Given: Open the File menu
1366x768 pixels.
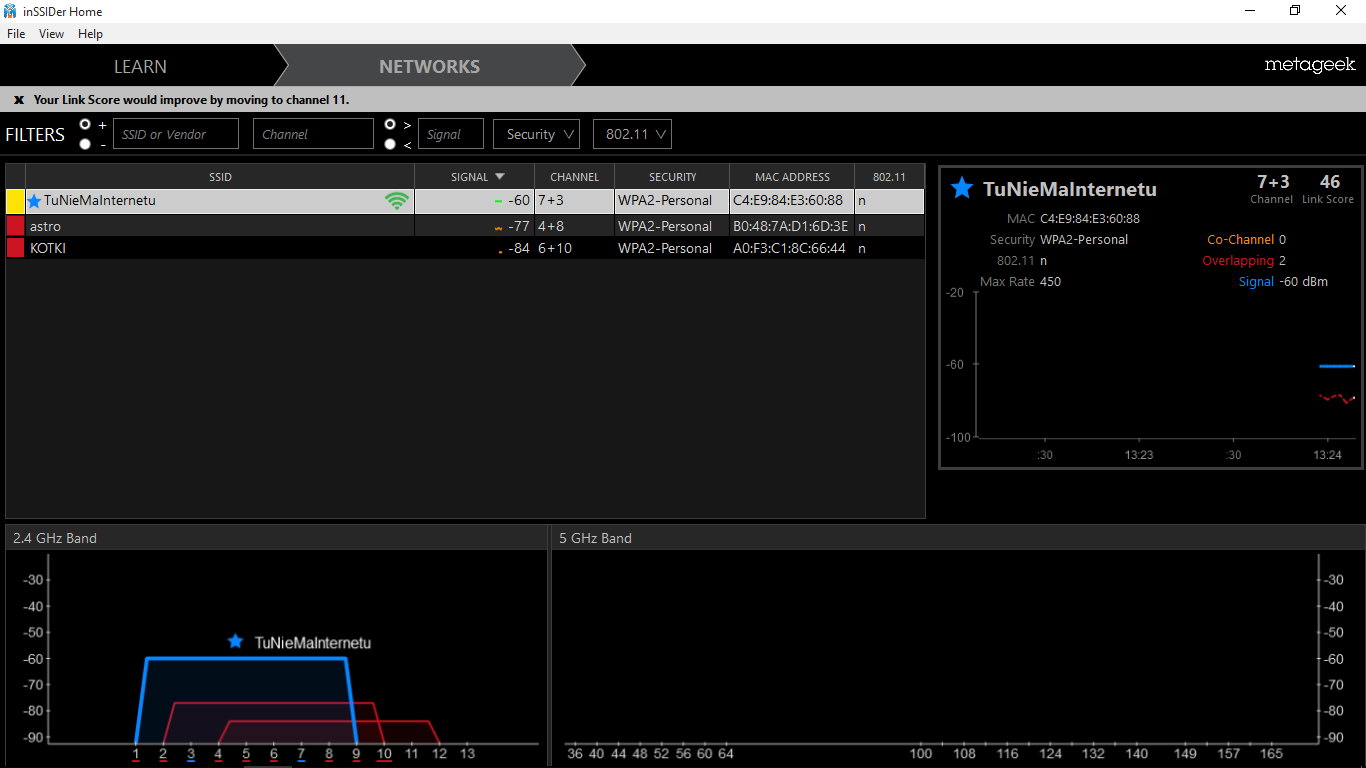Looking at the screenshot, I should [x=16, y=34].
